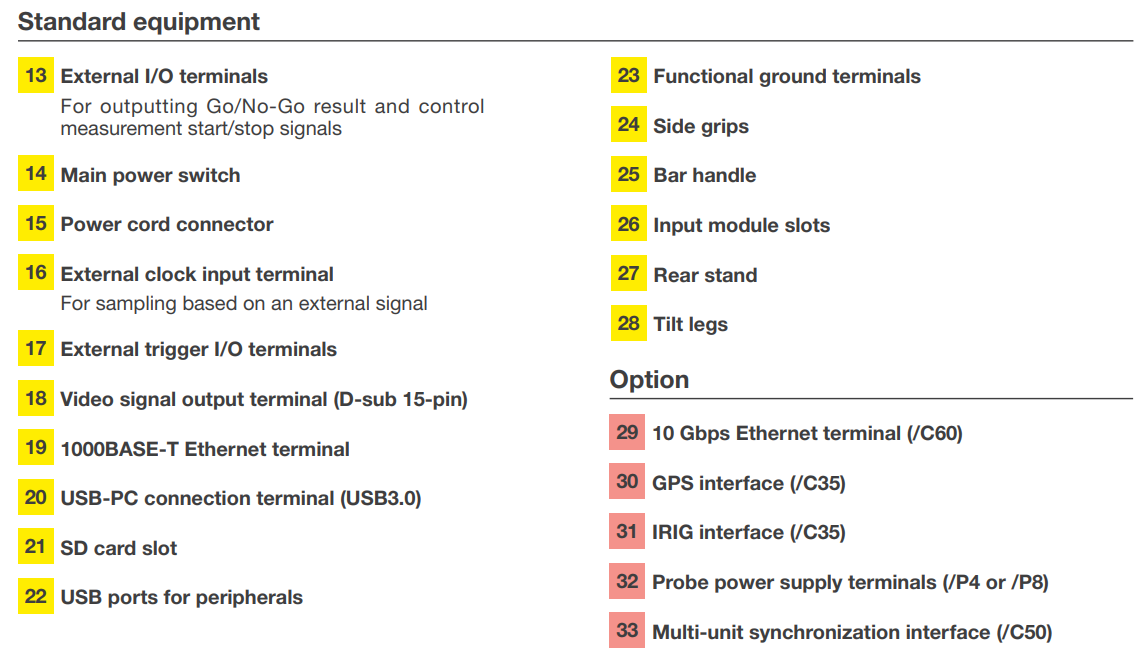Select Input module slots label

pyautogui.click(x=741, y=225)
